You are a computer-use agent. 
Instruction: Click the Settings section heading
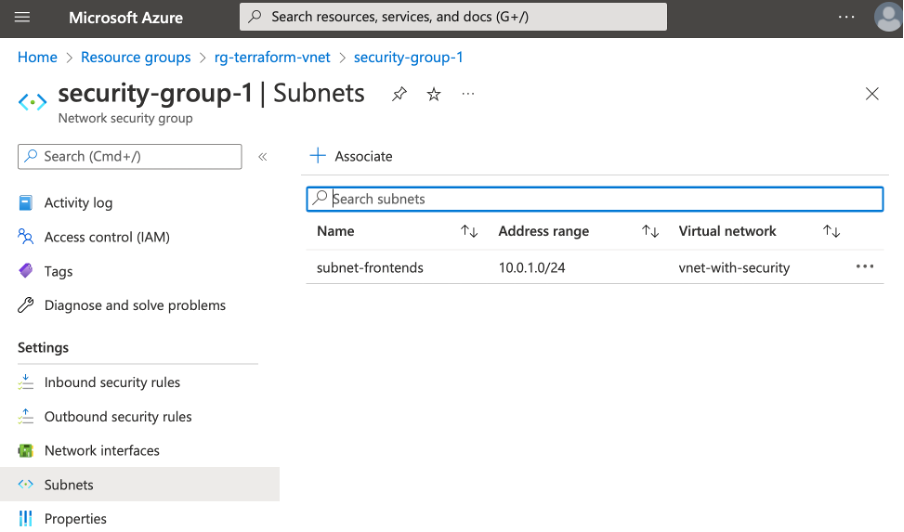click(x=43, y=348)
